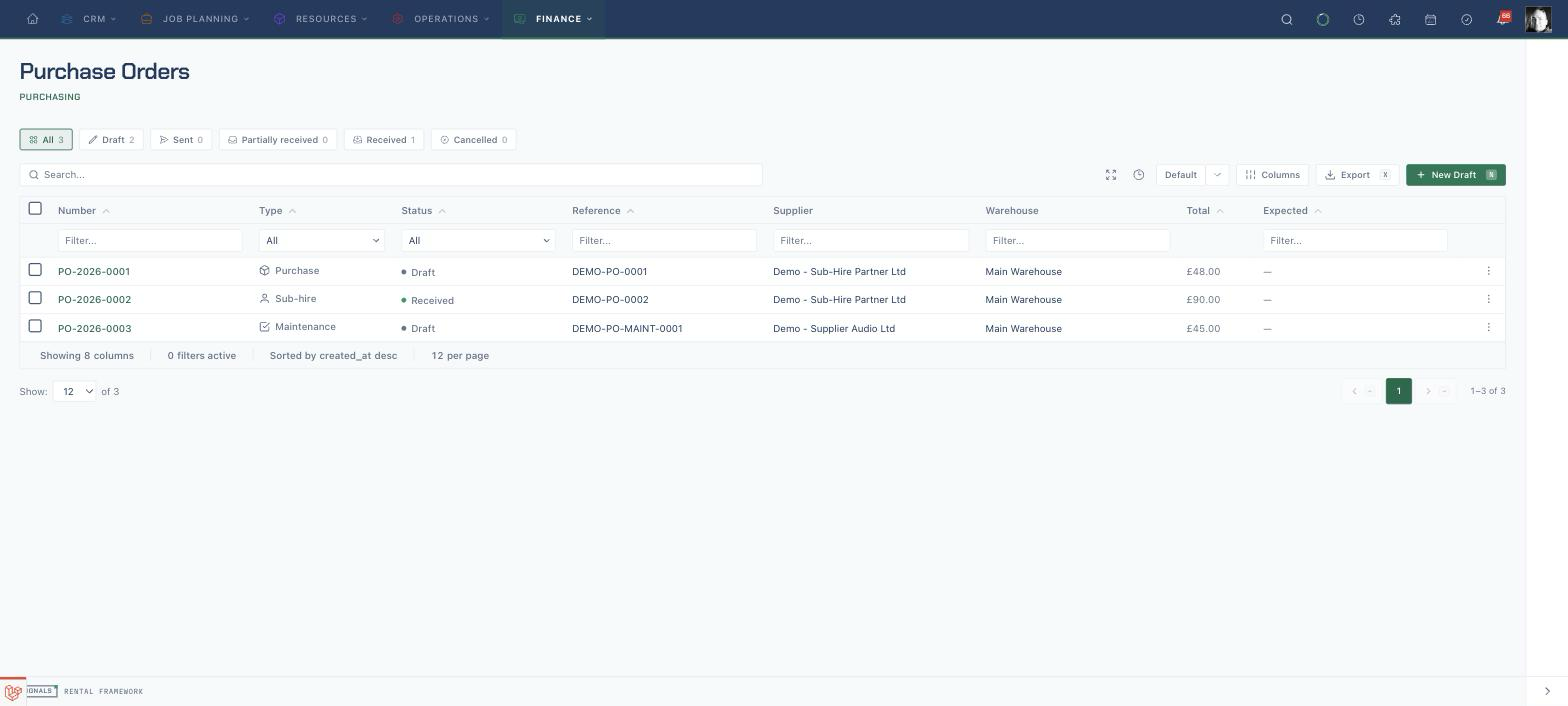This screenshot has height=706, width=1568.
Task: Open purchase order PO-2026-0001 link
Action: click(94, 272)
